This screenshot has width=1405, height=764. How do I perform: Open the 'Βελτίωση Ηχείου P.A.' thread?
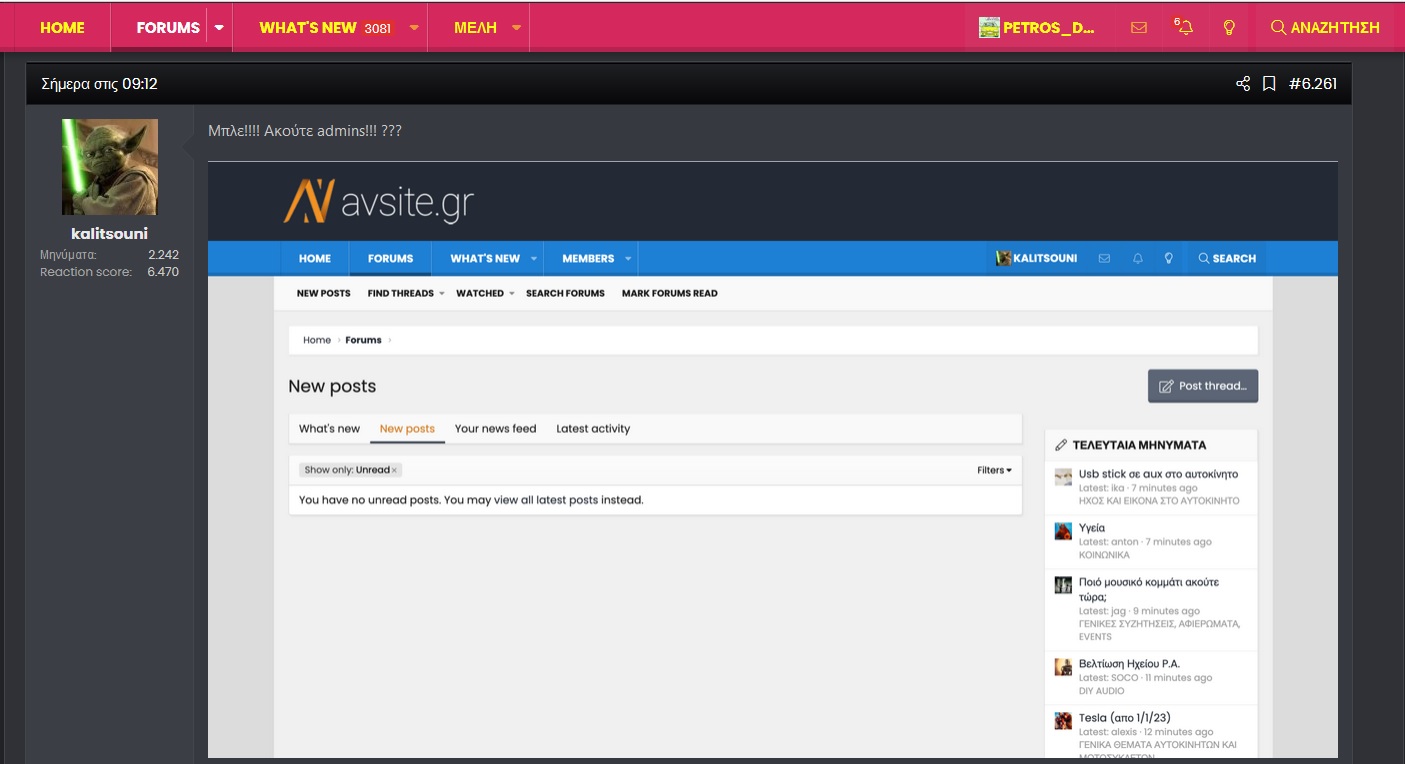(1129, 664)
